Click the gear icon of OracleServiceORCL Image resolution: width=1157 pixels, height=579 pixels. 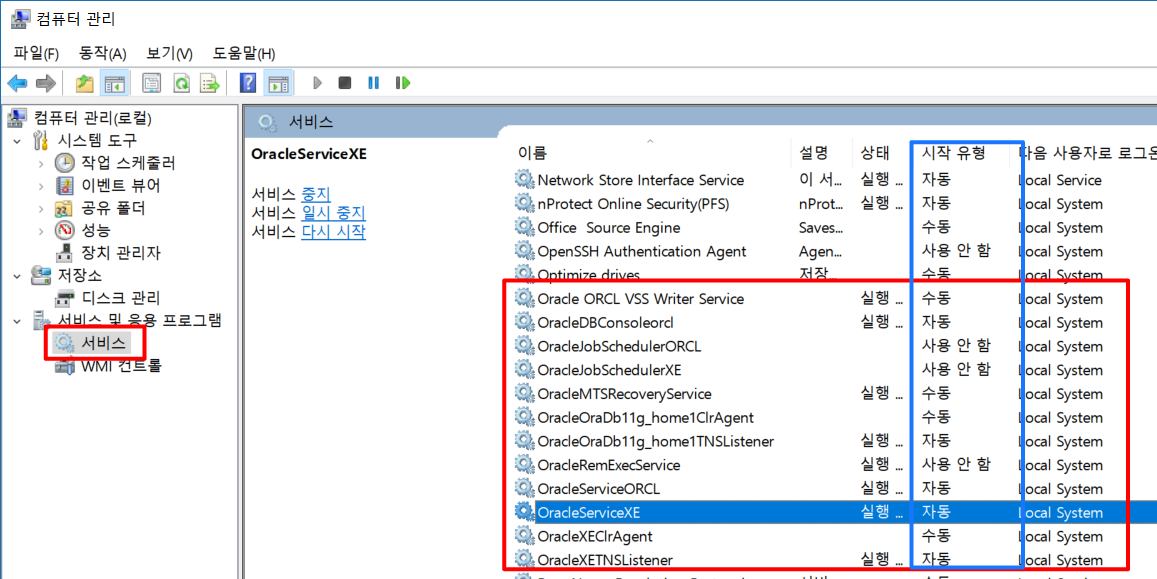pos(524,488)
